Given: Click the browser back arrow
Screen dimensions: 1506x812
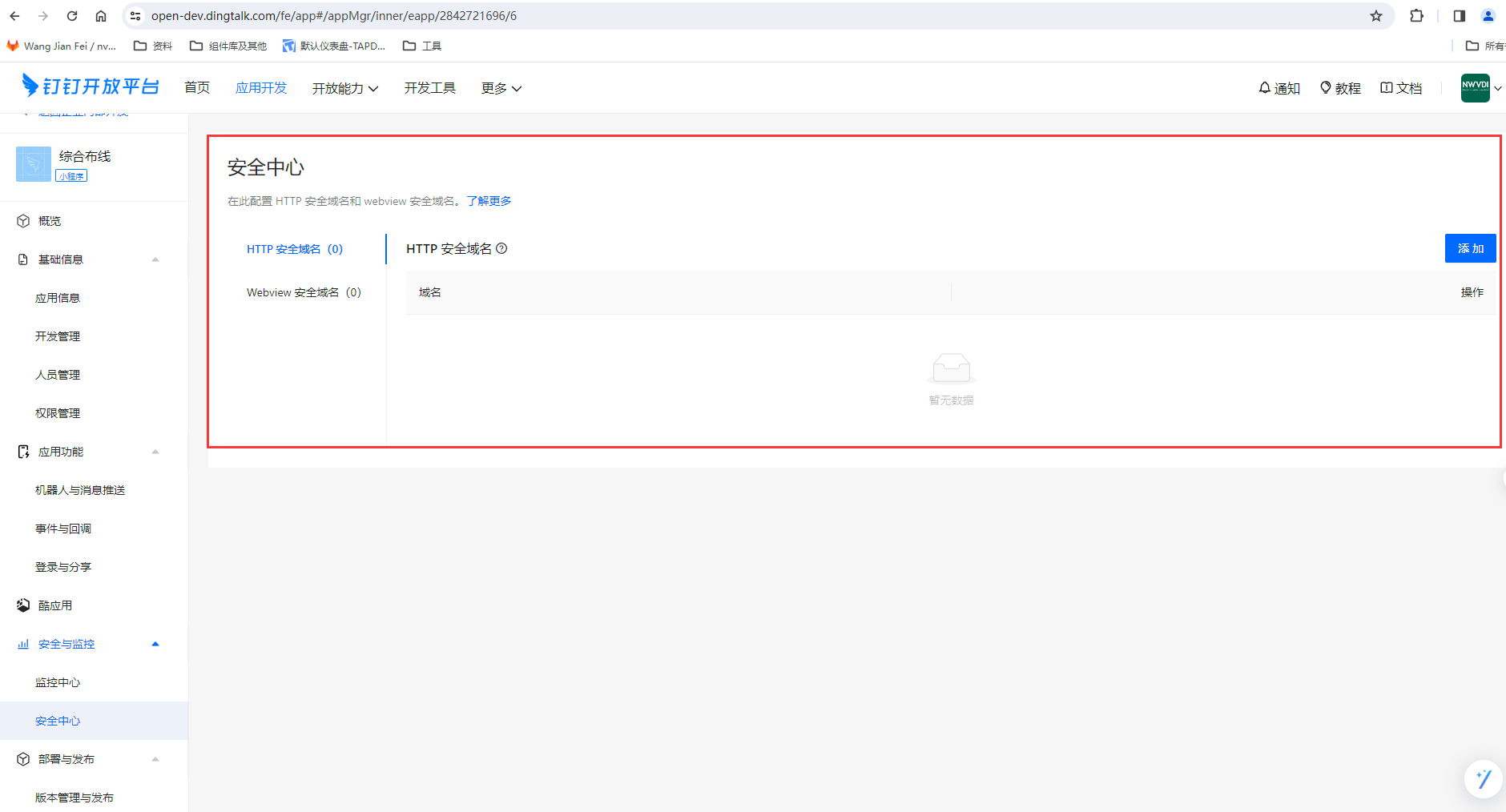Looking at the screenshot, I should [x=14, y=16].
